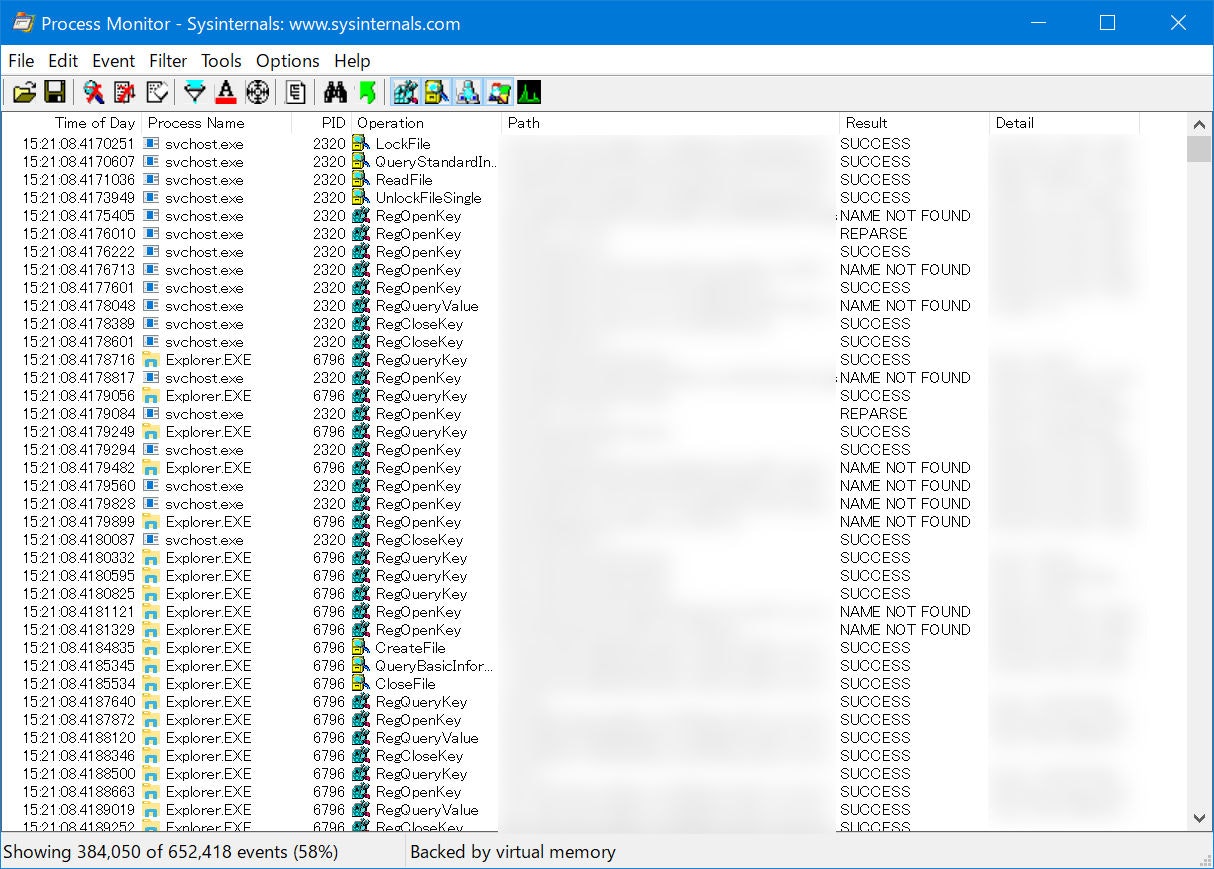Click the Find binoculars icon
The image size is (1214, 869).
[x=335, y=93]
